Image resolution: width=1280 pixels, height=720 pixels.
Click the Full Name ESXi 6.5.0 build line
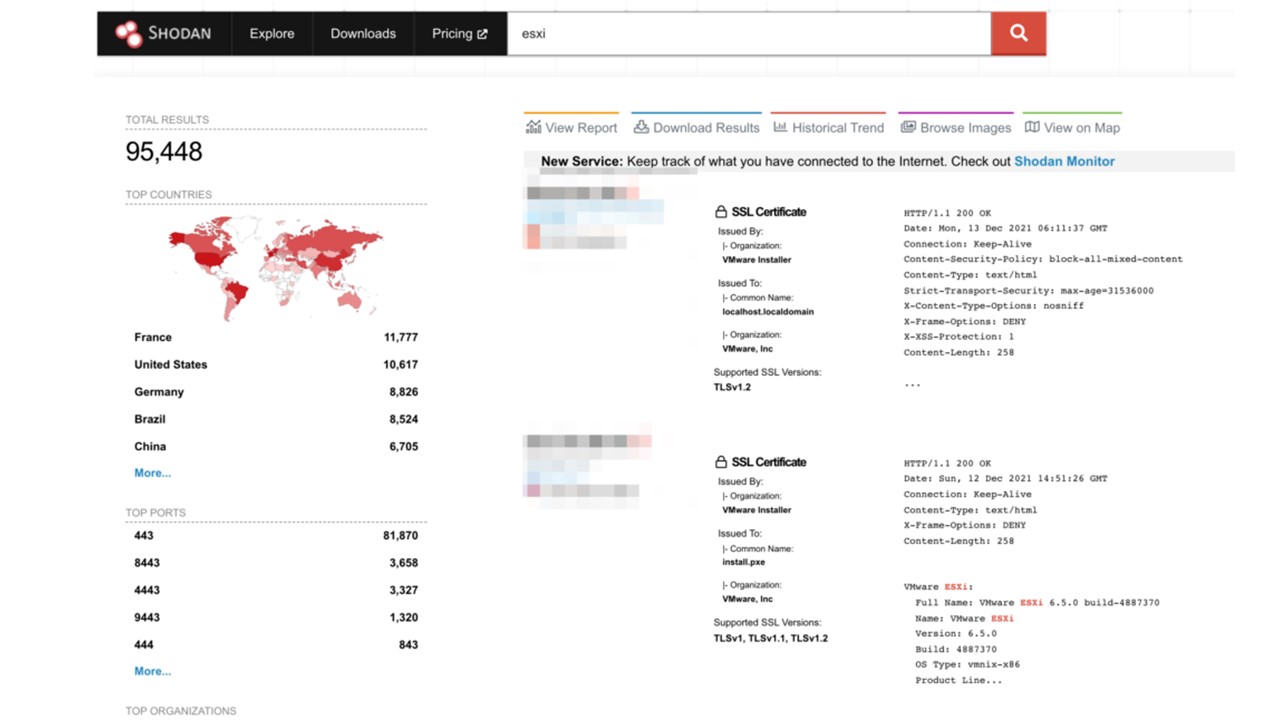tap(1037, 603)
